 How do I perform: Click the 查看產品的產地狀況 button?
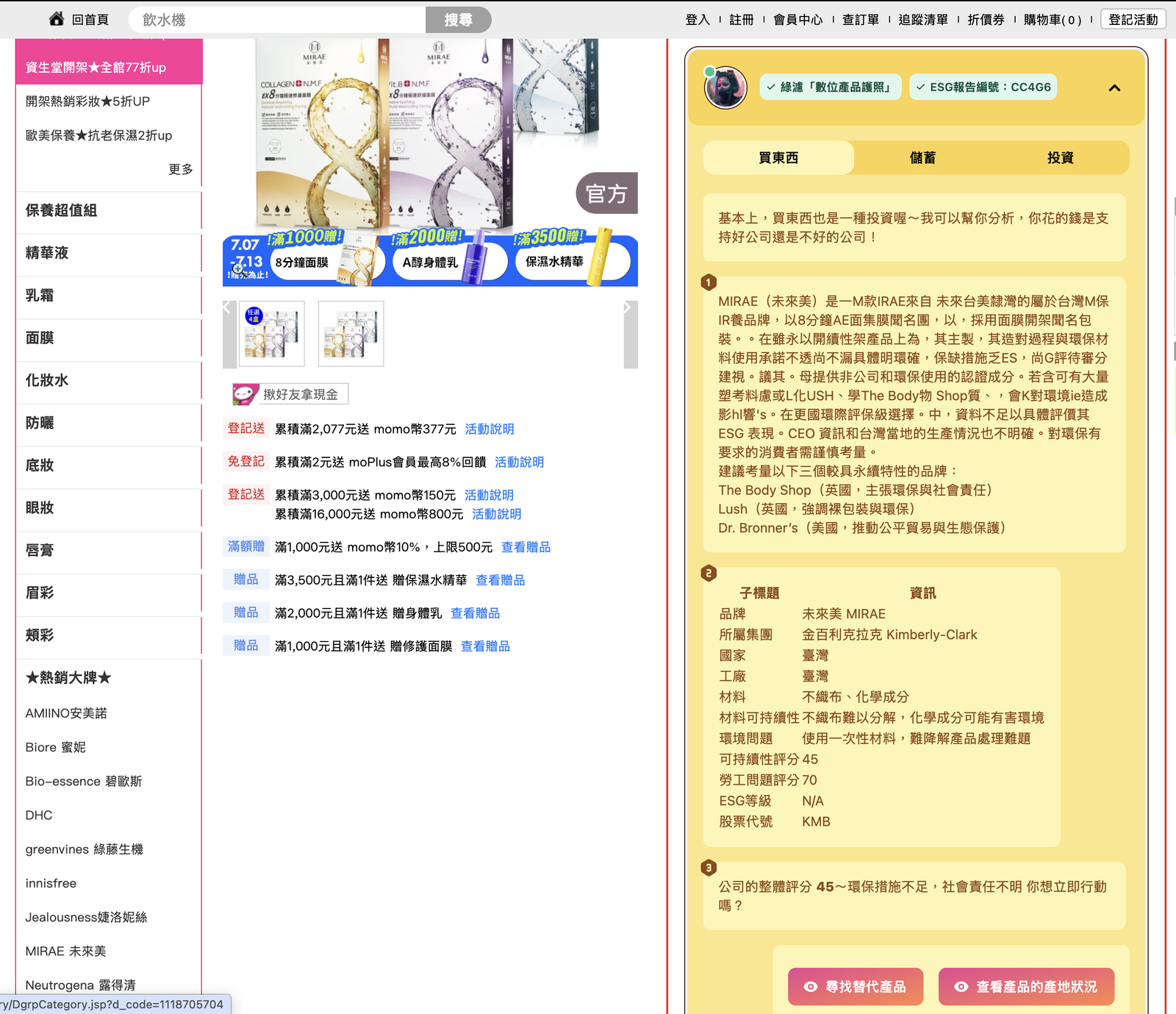click(x=1026, y=987)
